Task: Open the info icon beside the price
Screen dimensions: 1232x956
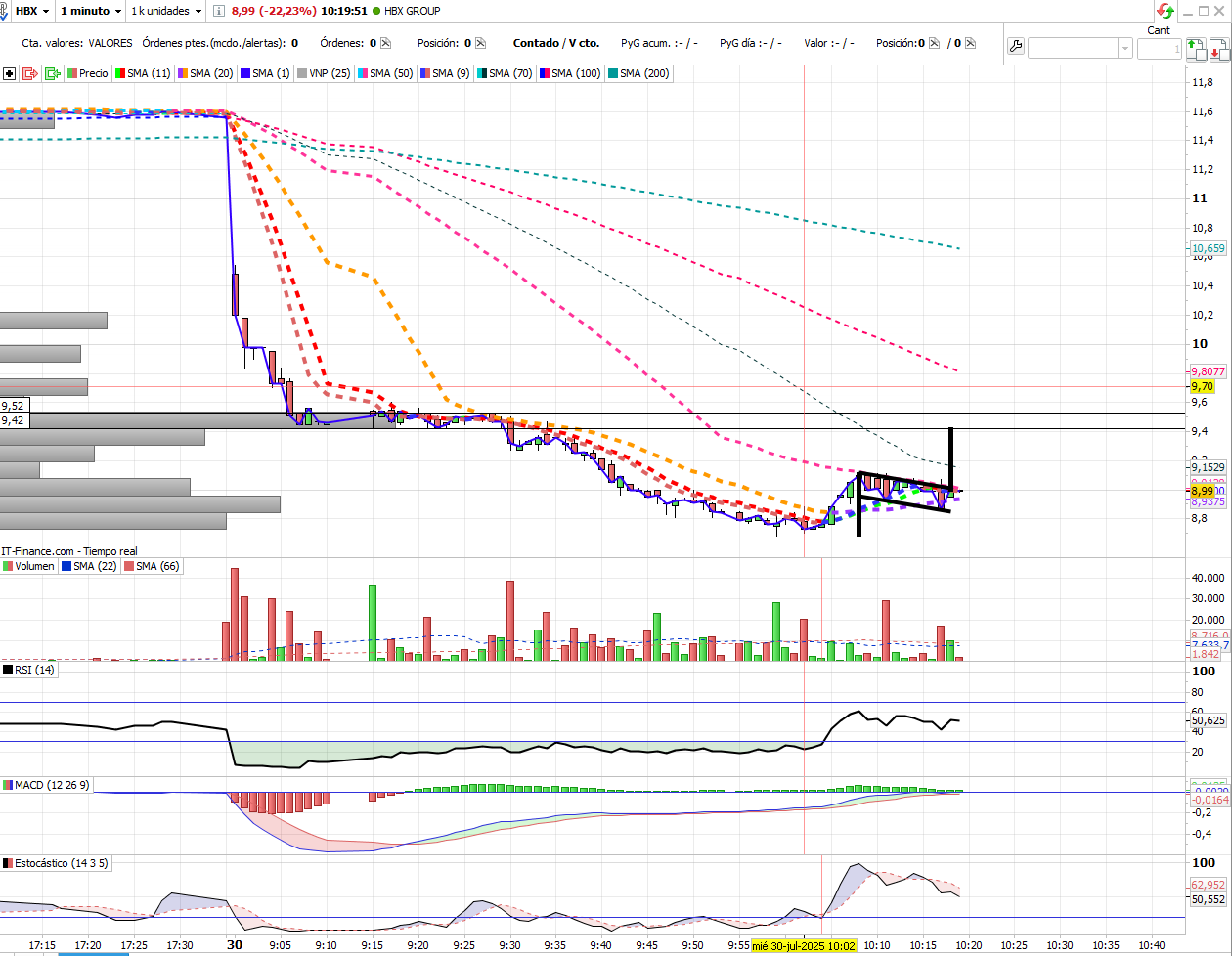Action: click(221, 11)
